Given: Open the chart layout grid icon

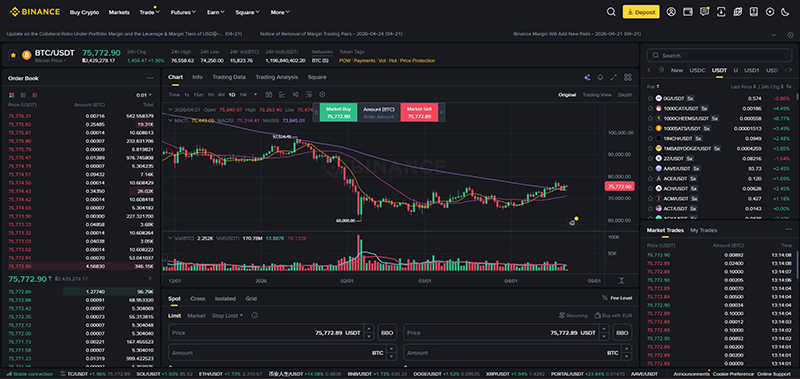Looking at the screenshot, I should point(628,78).
